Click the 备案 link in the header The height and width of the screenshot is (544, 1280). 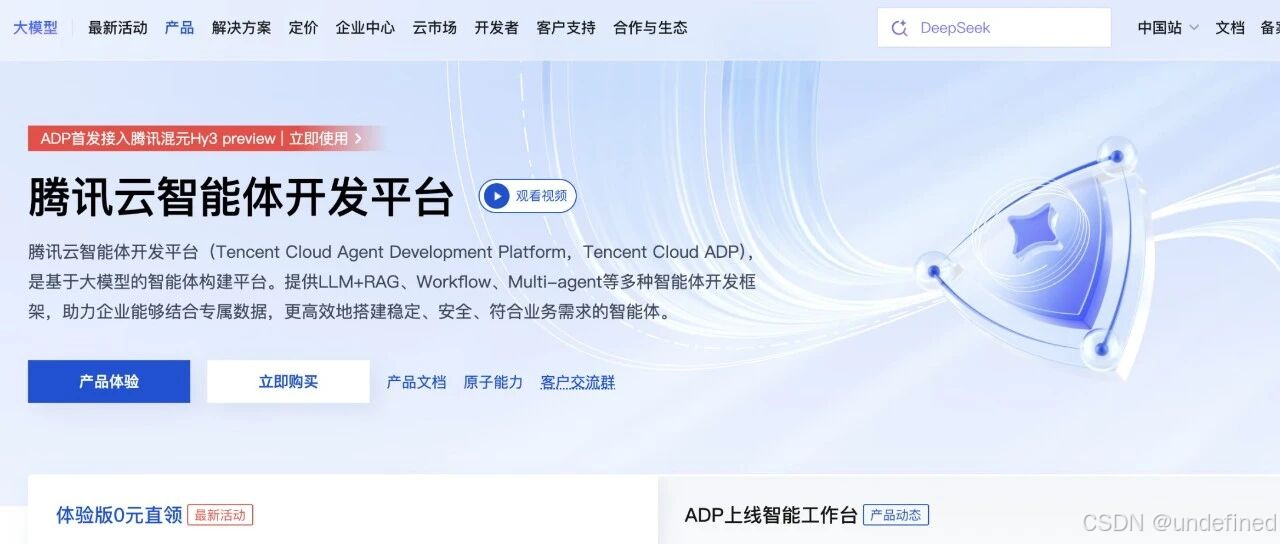[x=1270, y=28]
